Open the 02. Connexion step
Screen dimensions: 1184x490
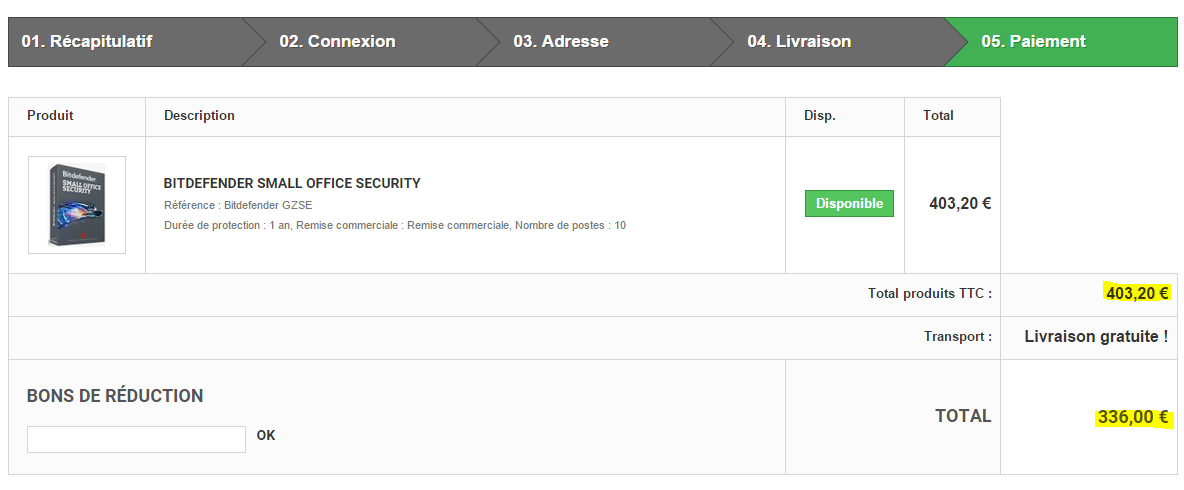click(337, 42)
